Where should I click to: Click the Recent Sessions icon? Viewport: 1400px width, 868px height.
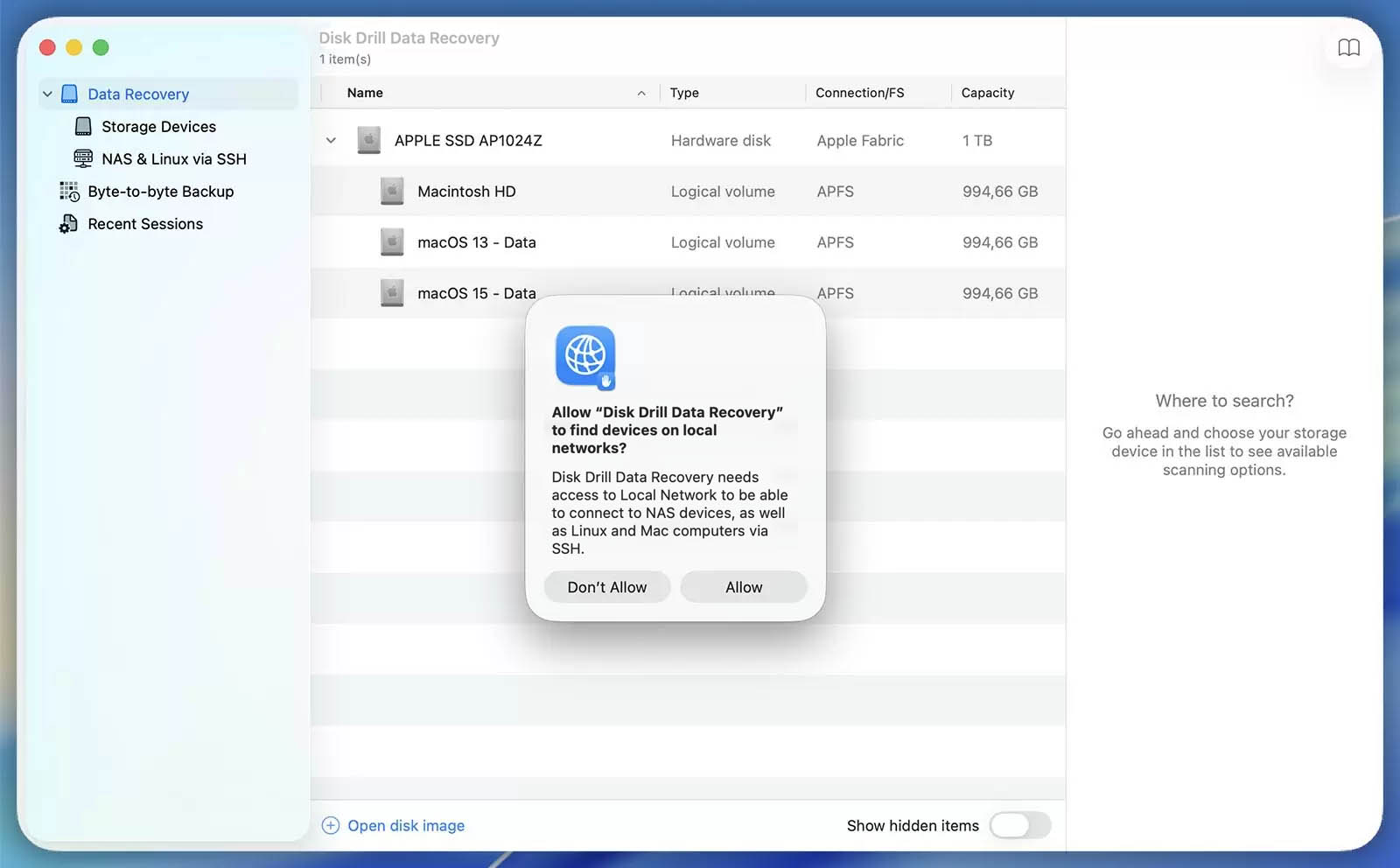[68, 224]
